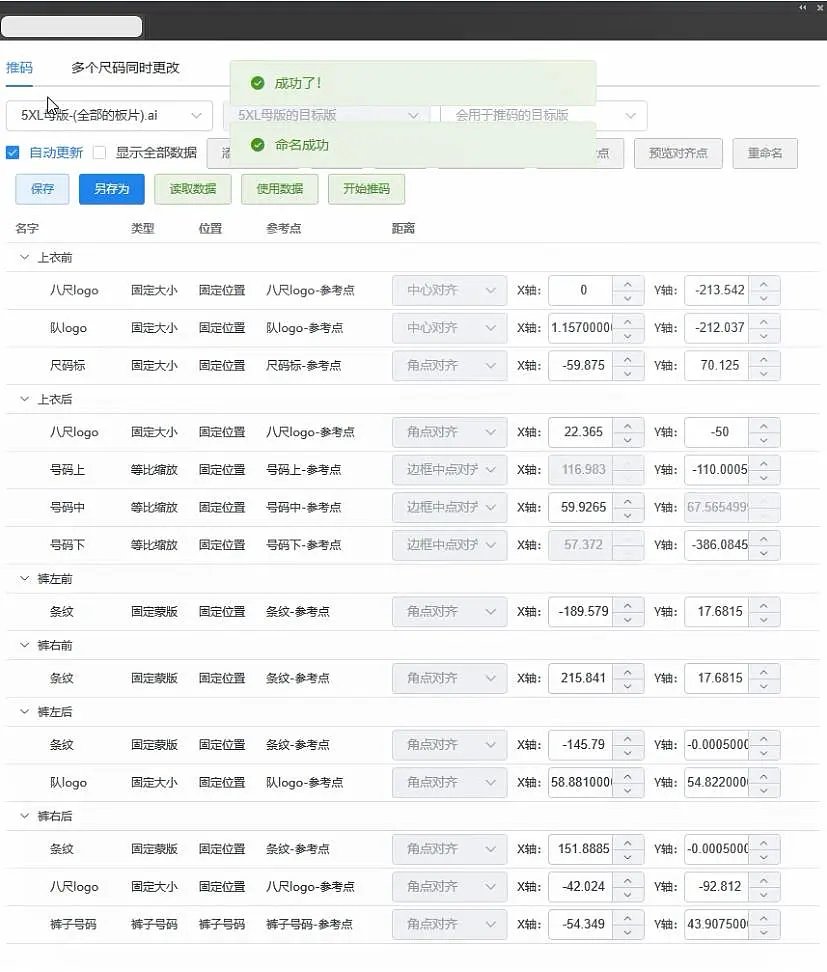827x972 pixels.
Task: Increase X-axis value for 号码中 row
Action: pyautogui.click(x=627, y=501)
